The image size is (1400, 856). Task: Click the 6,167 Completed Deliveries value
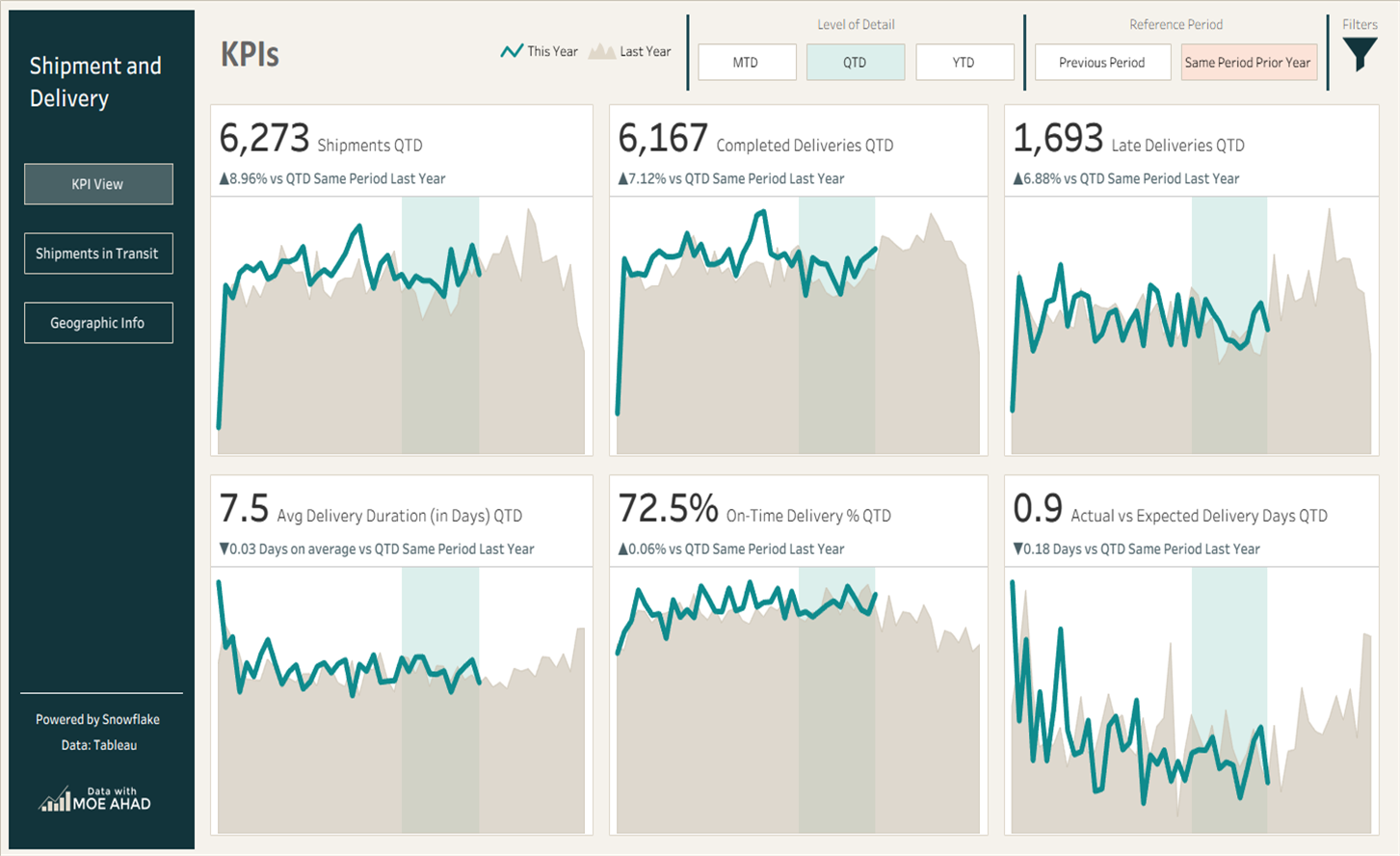point(663,138)
